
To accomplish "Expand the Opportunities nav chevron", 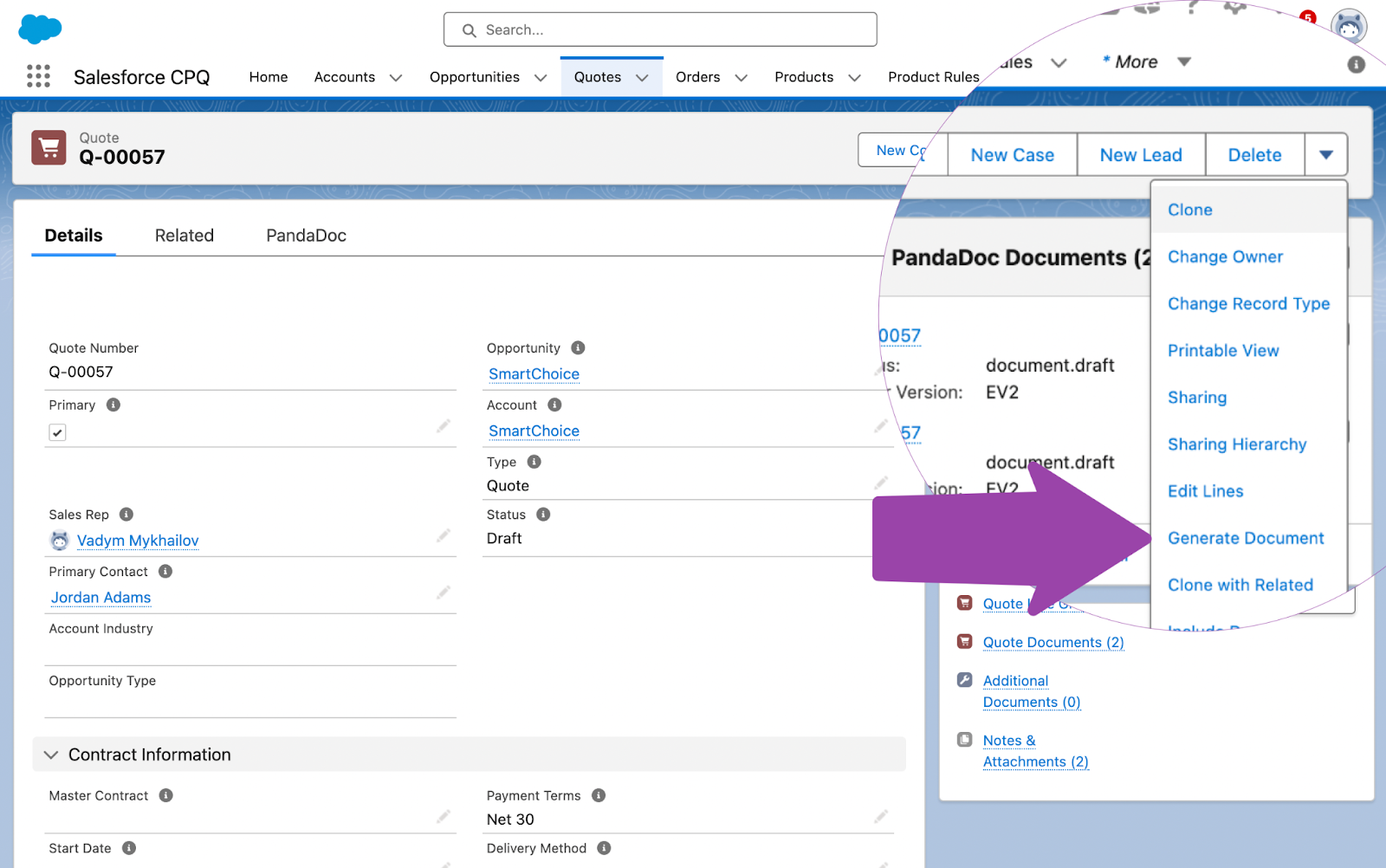I will (x=541, y=78).
